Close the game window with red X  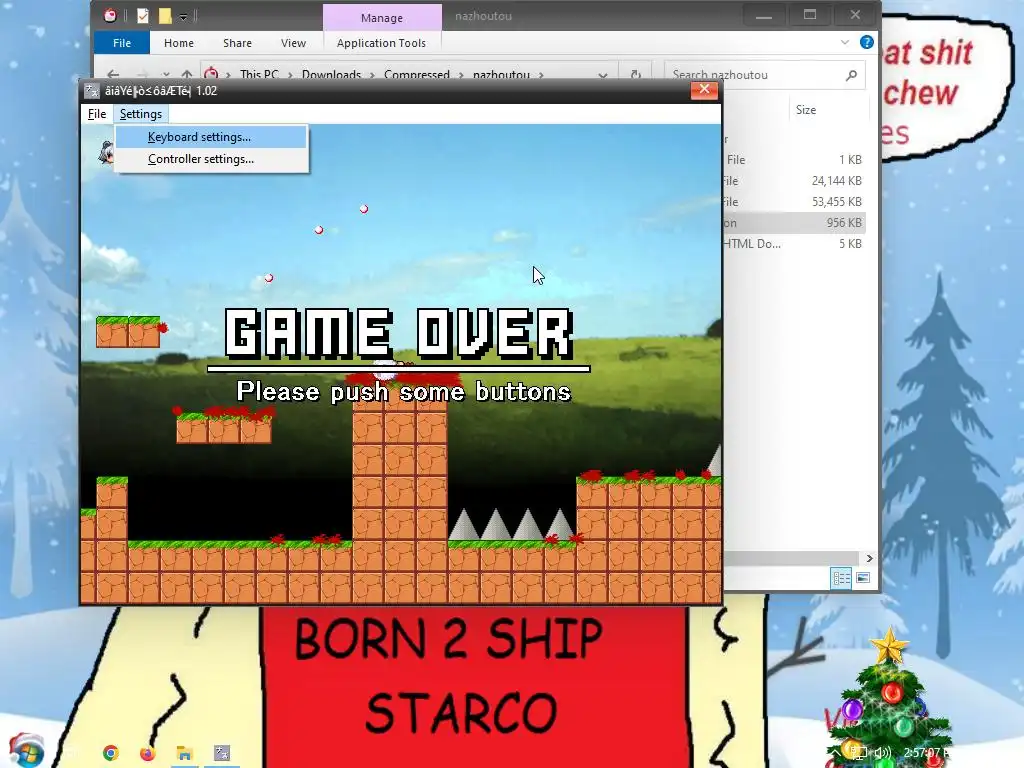pyautogui.click(x=704, y=89)
